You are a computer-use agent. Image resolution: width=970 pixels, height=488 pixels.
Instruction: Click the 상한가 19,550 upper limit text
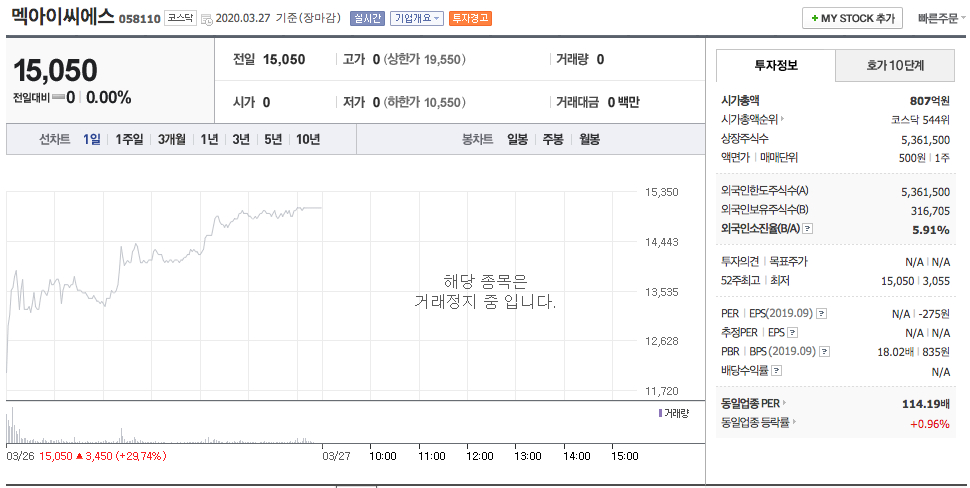tap(424, 59)
